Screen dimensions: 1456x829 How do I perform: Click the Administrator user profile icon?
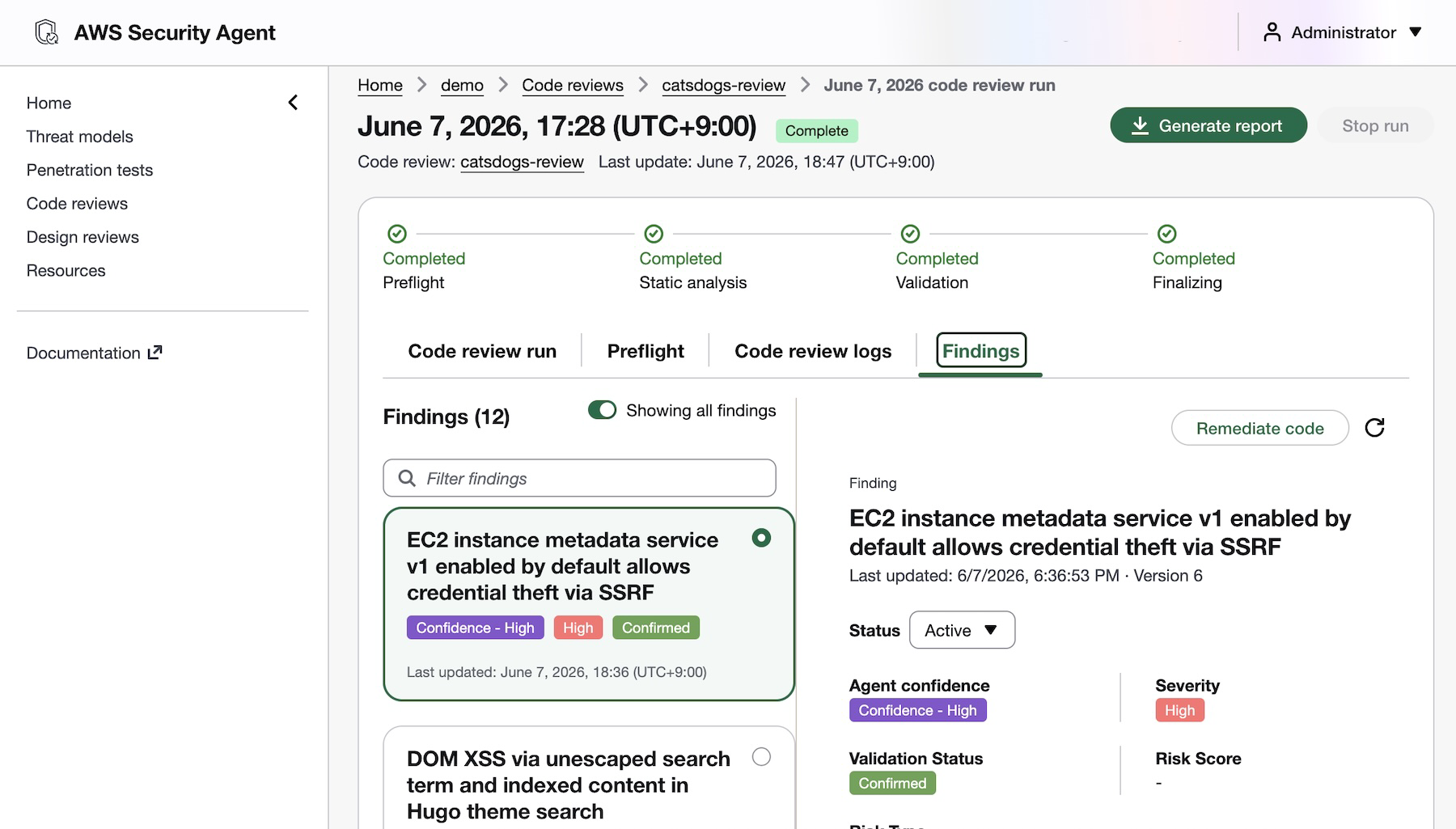[x=1272, y=32]
